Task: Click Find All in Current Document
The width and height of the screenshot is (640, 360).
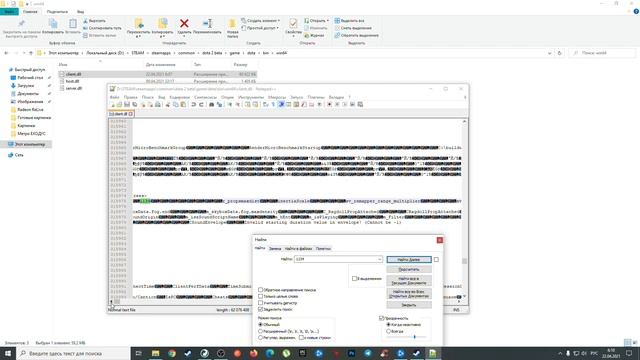Action: (x=409, y=280)
